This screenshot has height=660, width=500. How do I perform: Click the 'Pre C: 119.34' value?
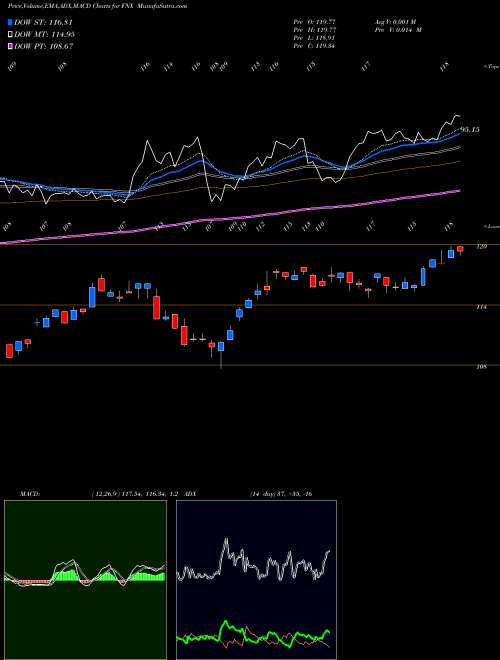click(314, 47)
